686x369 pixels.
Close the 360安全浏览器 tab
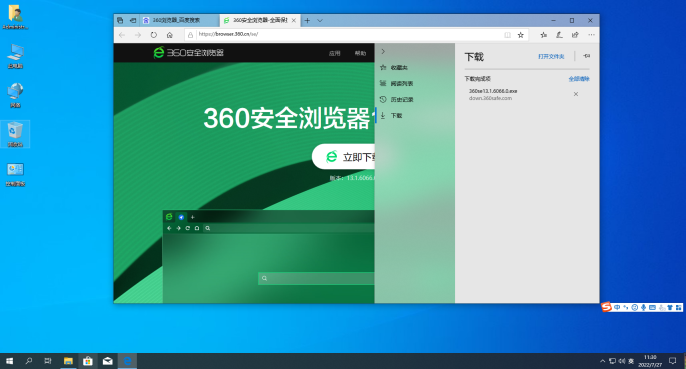[x=294, y=20]
